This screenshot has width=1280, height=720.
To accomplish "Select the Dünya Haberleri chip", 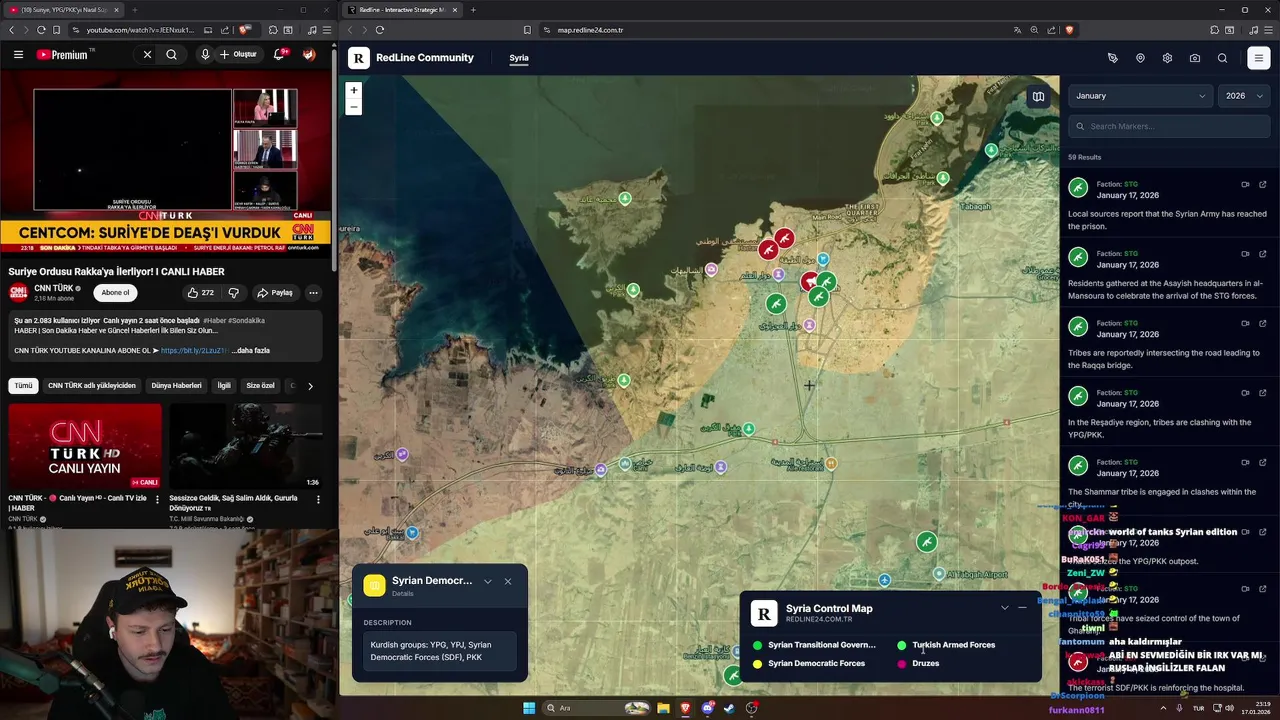I will pos(176,385).
